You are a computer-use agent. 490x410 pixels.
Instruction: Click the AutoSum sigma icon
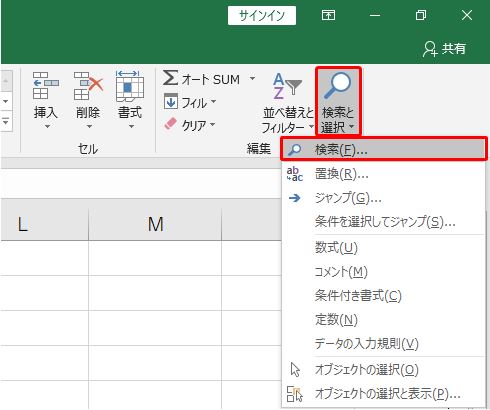click(x=170, y=78)
